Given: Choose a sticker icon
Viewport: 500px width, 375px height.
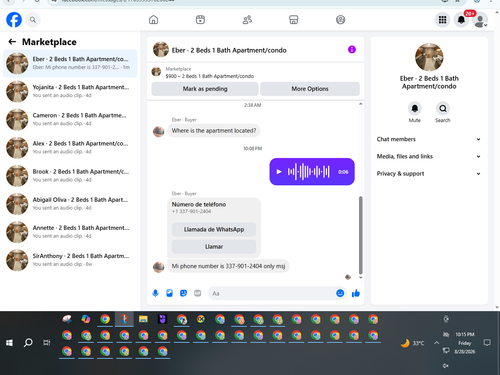Looking at the screenshot, I should tap(183, 293).
